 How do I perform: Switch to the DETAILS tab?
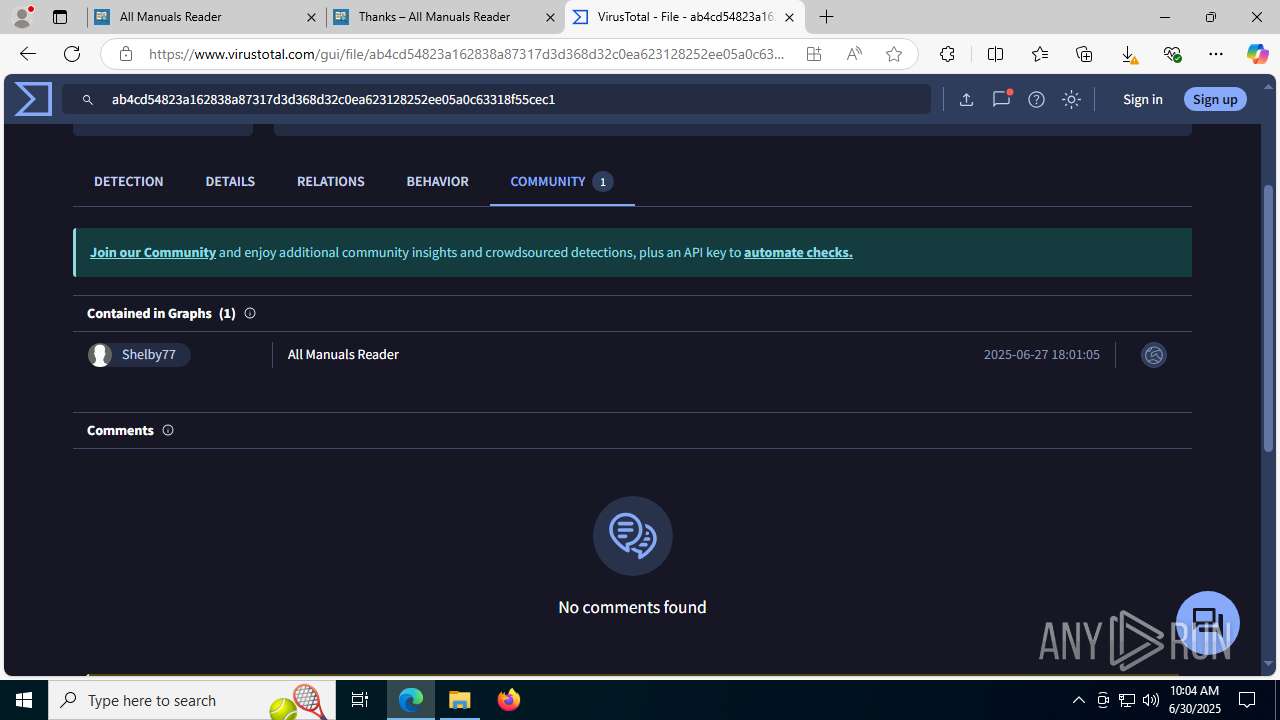[x=230, y=181]
